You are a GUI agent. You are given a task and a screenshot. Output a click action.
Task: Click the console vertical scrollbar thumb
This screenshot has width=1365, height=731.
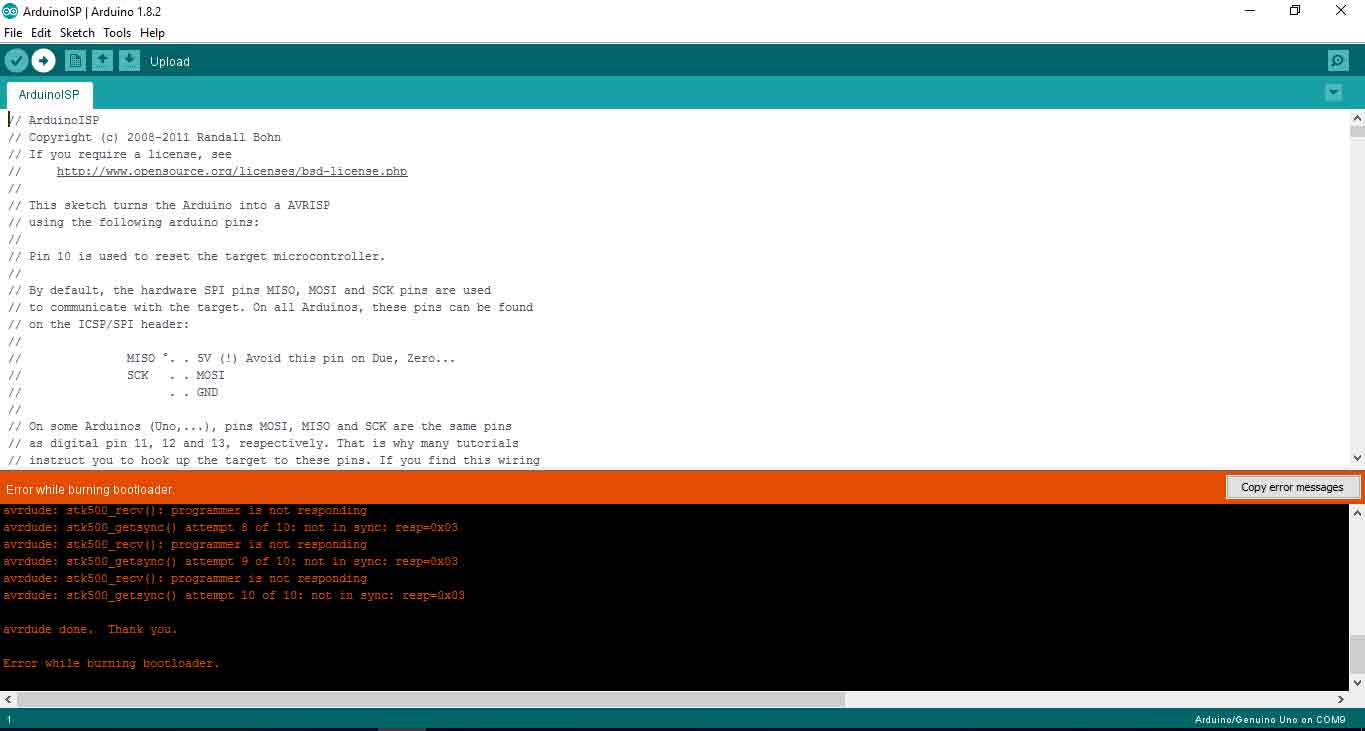coord(1357,655)
